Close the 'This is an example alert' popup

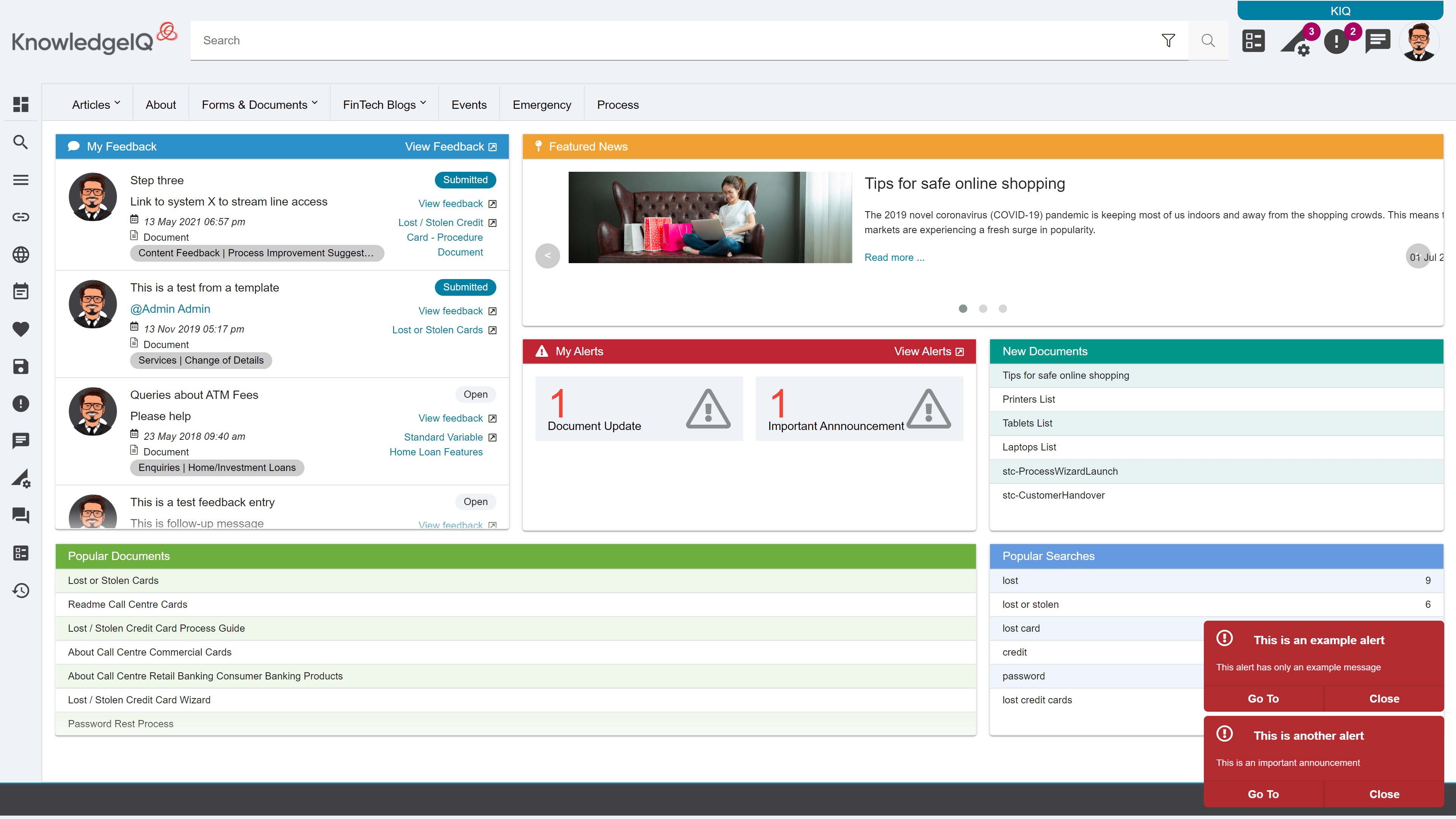tap(1384, 698)
